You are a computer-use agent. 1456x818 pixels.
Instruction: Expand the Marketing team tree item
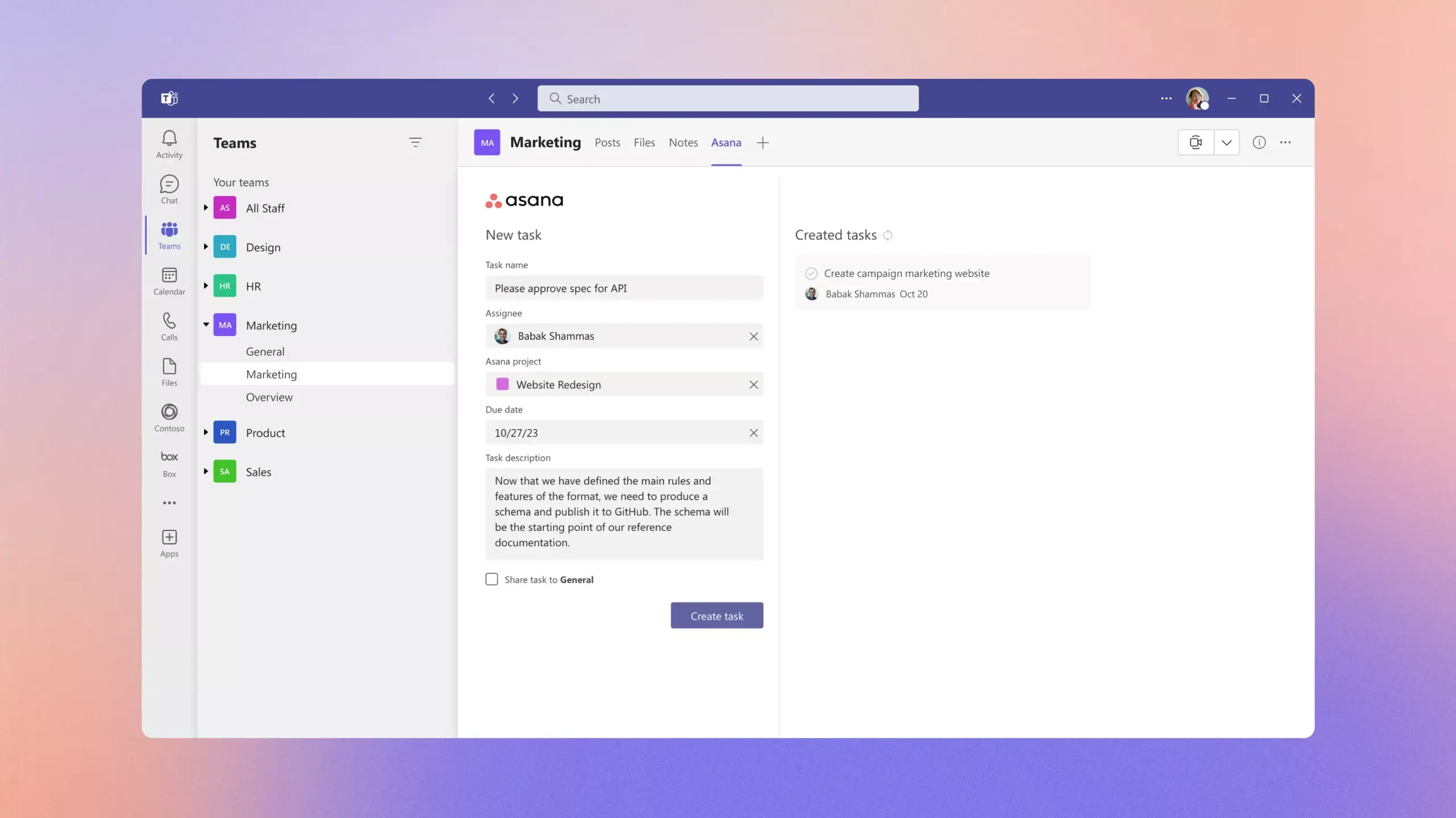[x=204, y=325]
